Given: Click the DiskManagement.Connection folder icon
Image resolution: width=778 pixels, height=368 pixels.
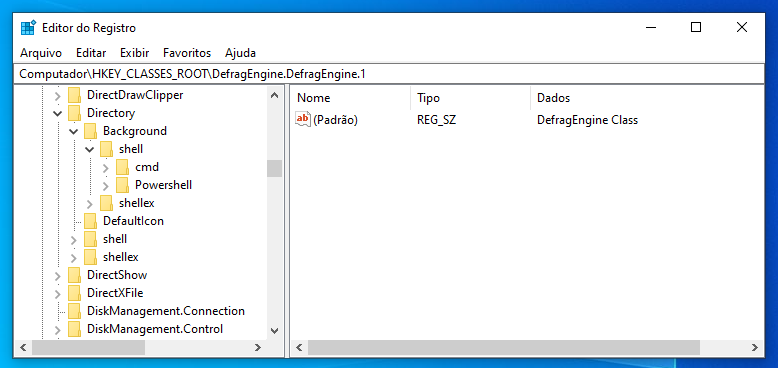Looking at the screenshot, I should pyautogui.click(x=74, y=311).
